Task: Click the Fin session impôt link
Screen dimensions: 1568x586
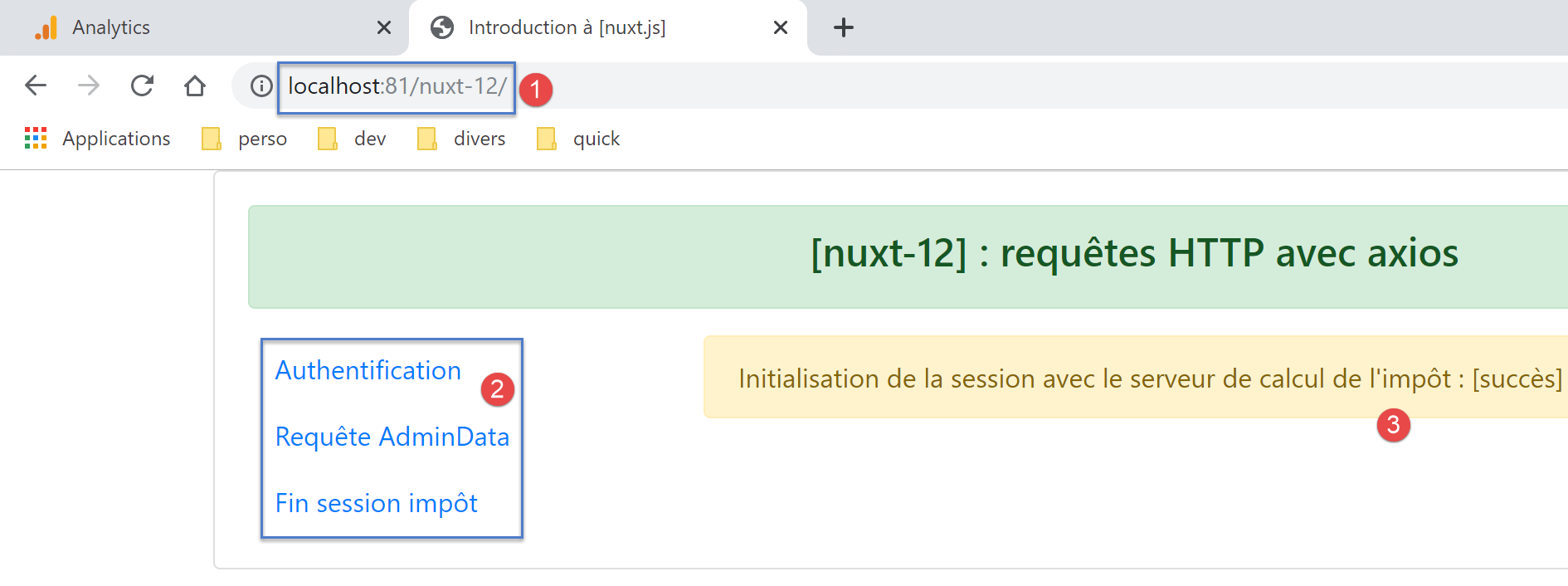Action: (x=376, y=503)
